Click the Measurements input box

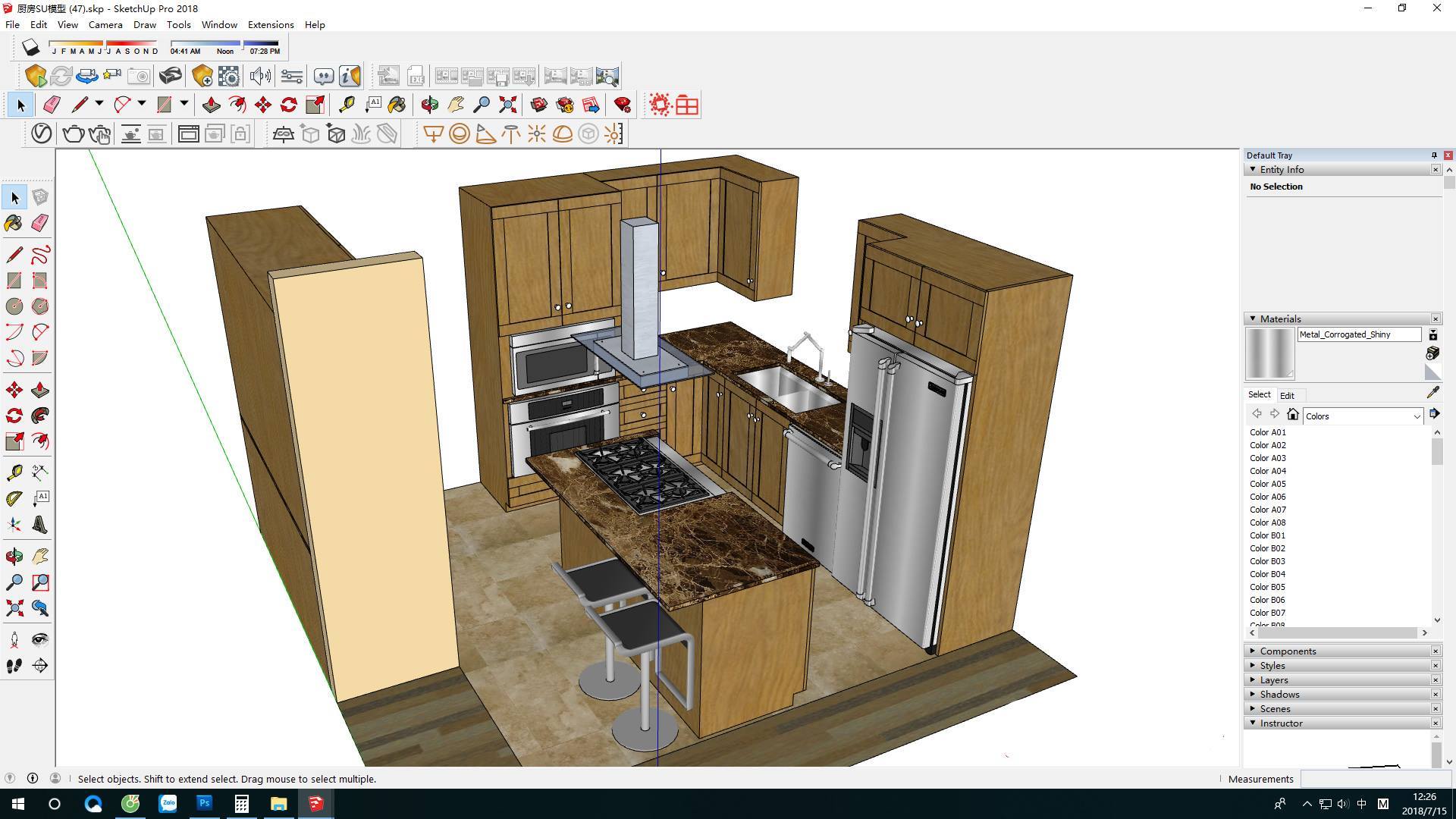tap(1376, 779)
